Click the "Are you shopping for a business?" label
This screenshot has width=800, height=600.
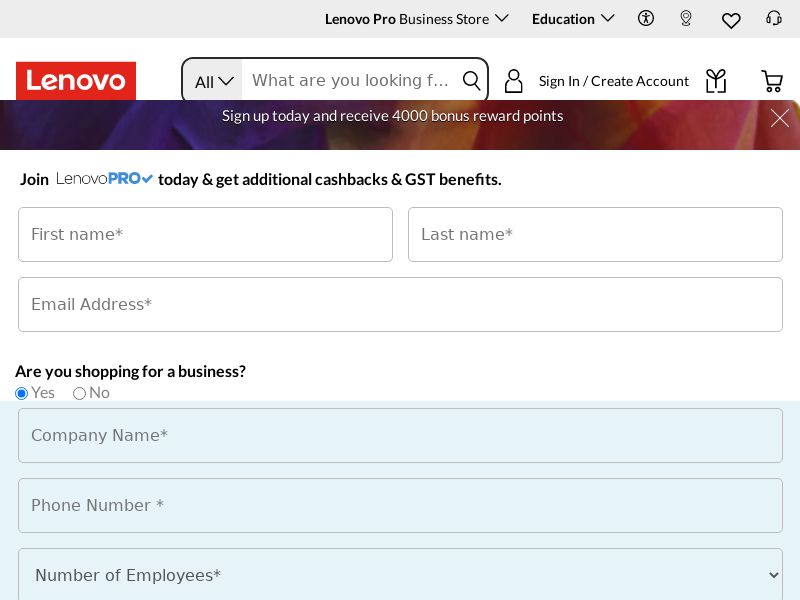[131, 371]
